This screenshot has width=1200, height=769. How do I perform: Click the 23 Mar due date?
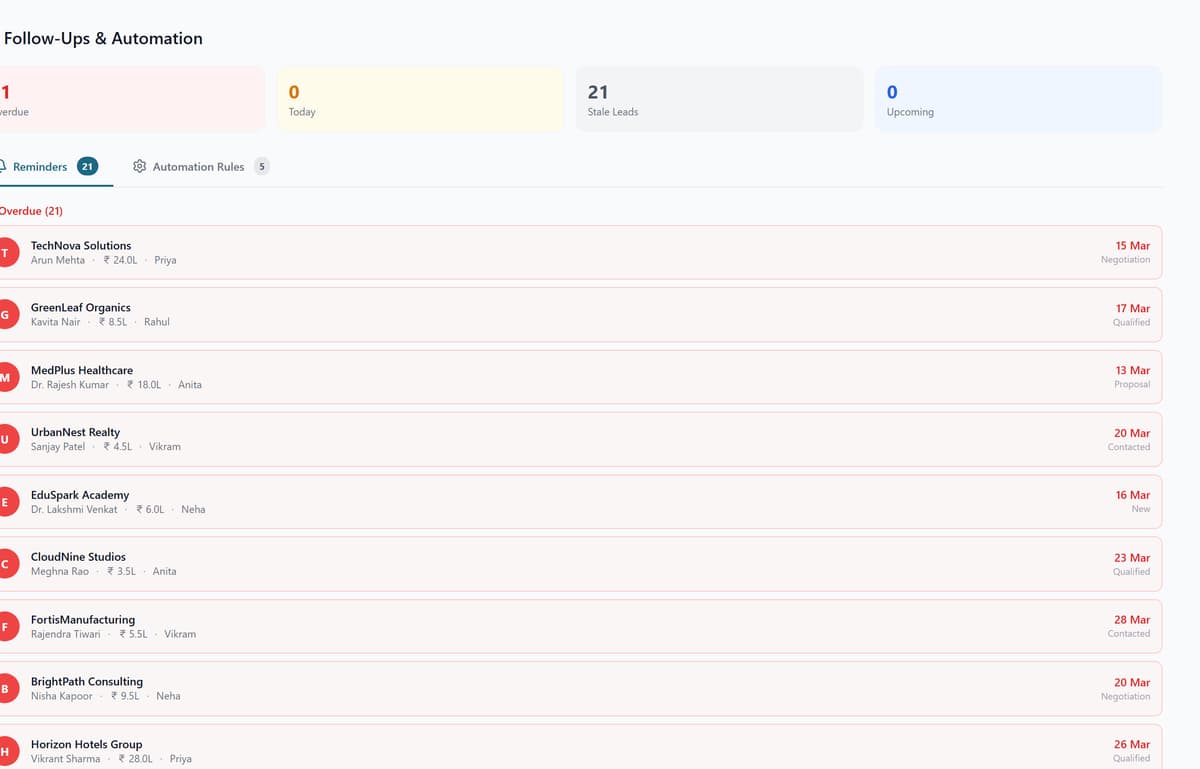pyautogui.click(x=1133, y=557)
